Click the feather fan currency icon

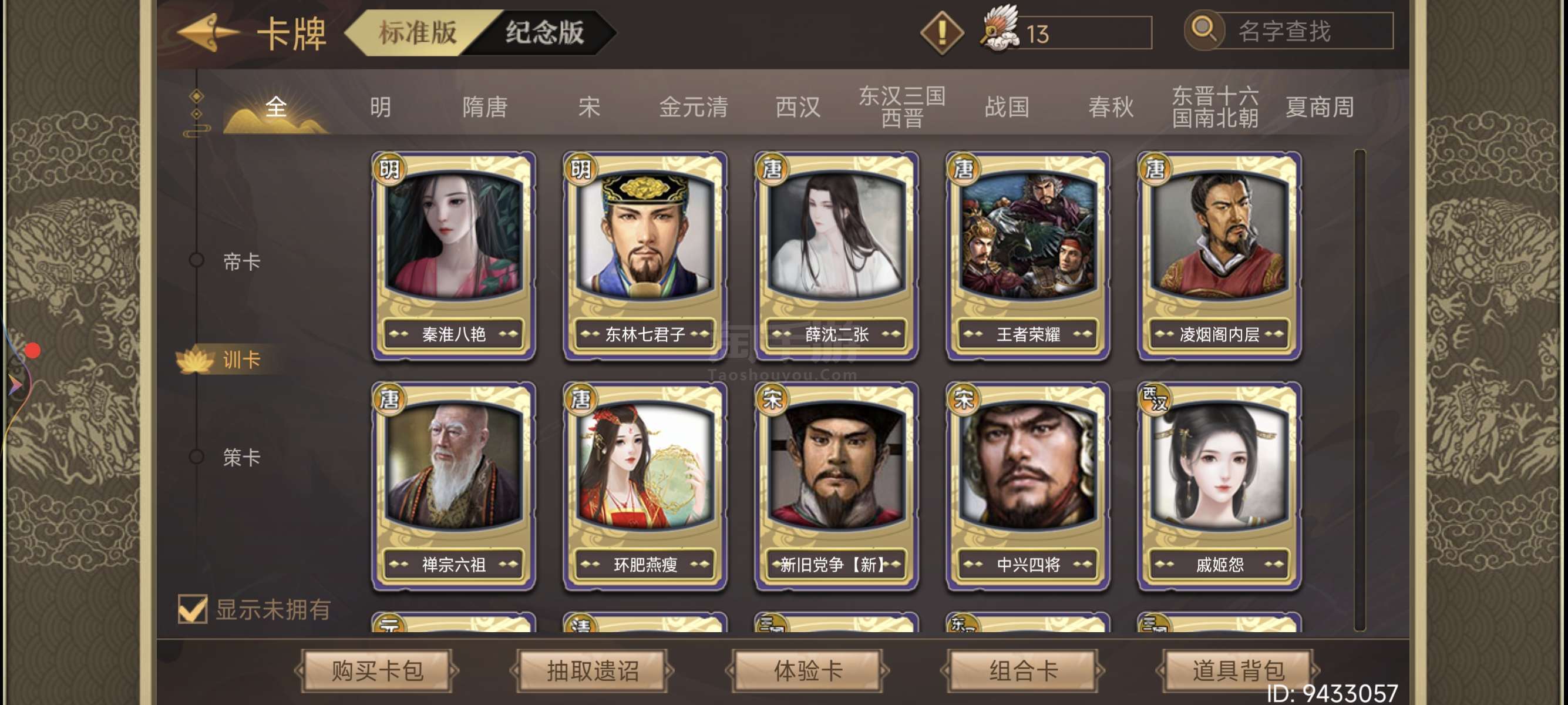pos(1000,29)
